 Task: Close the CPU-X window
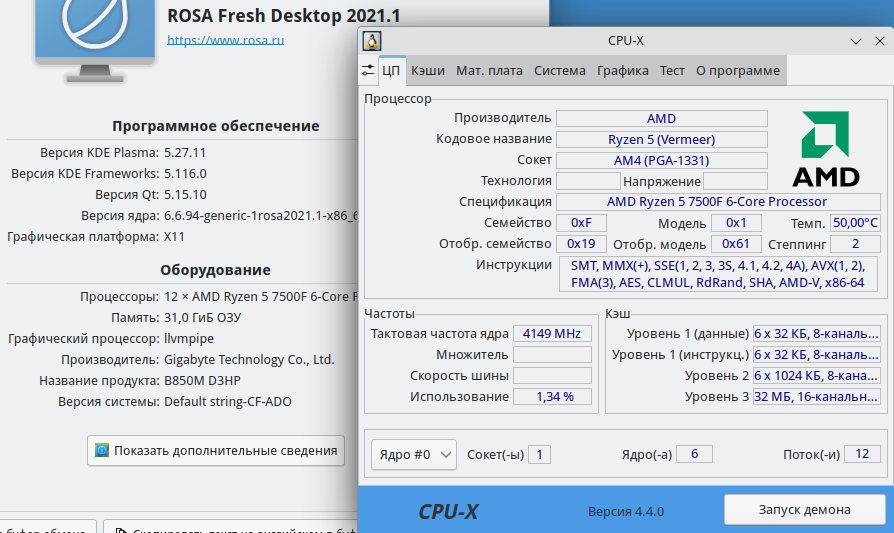pos(878,41)
